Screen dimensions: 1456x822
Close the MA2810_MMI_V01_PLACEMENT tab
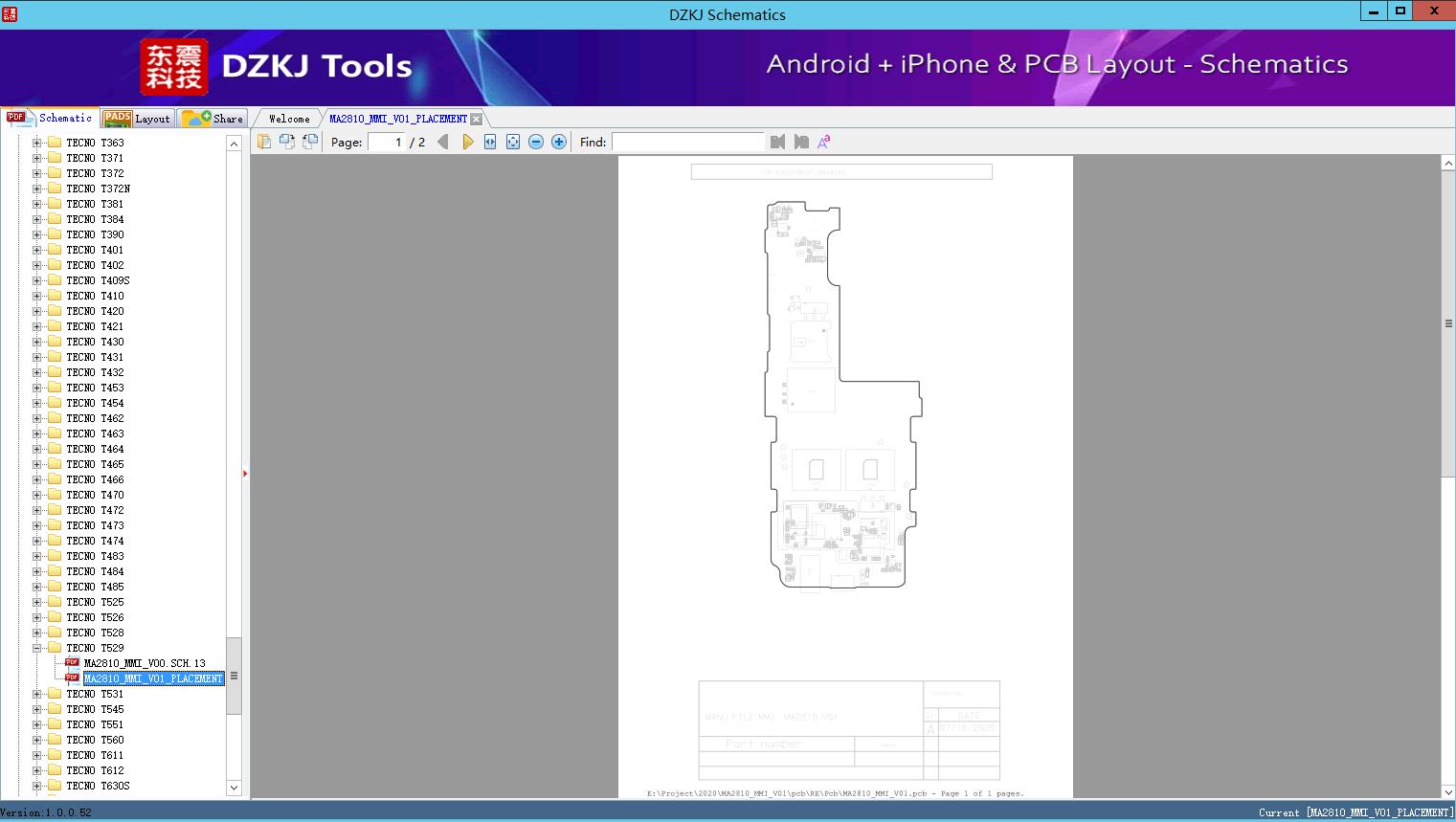(x=477, y=120)
